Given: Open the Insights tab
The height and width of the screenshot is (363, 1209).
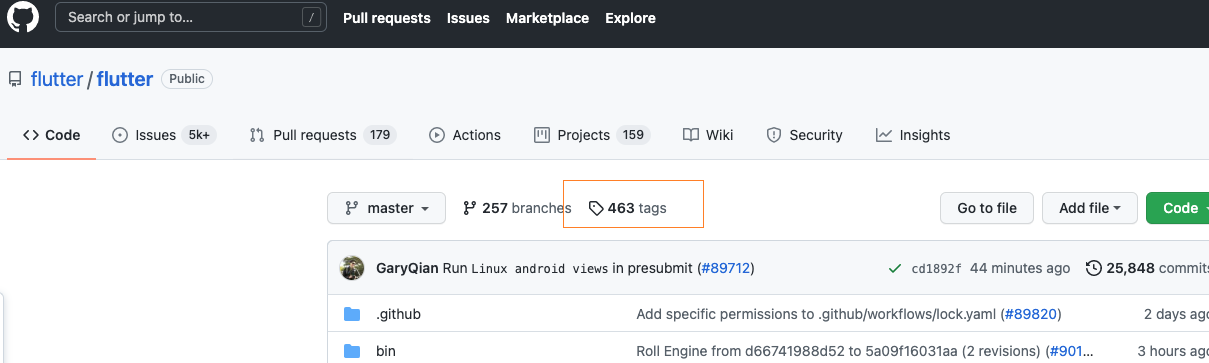Looking at the screenshot, I should 913,135.
